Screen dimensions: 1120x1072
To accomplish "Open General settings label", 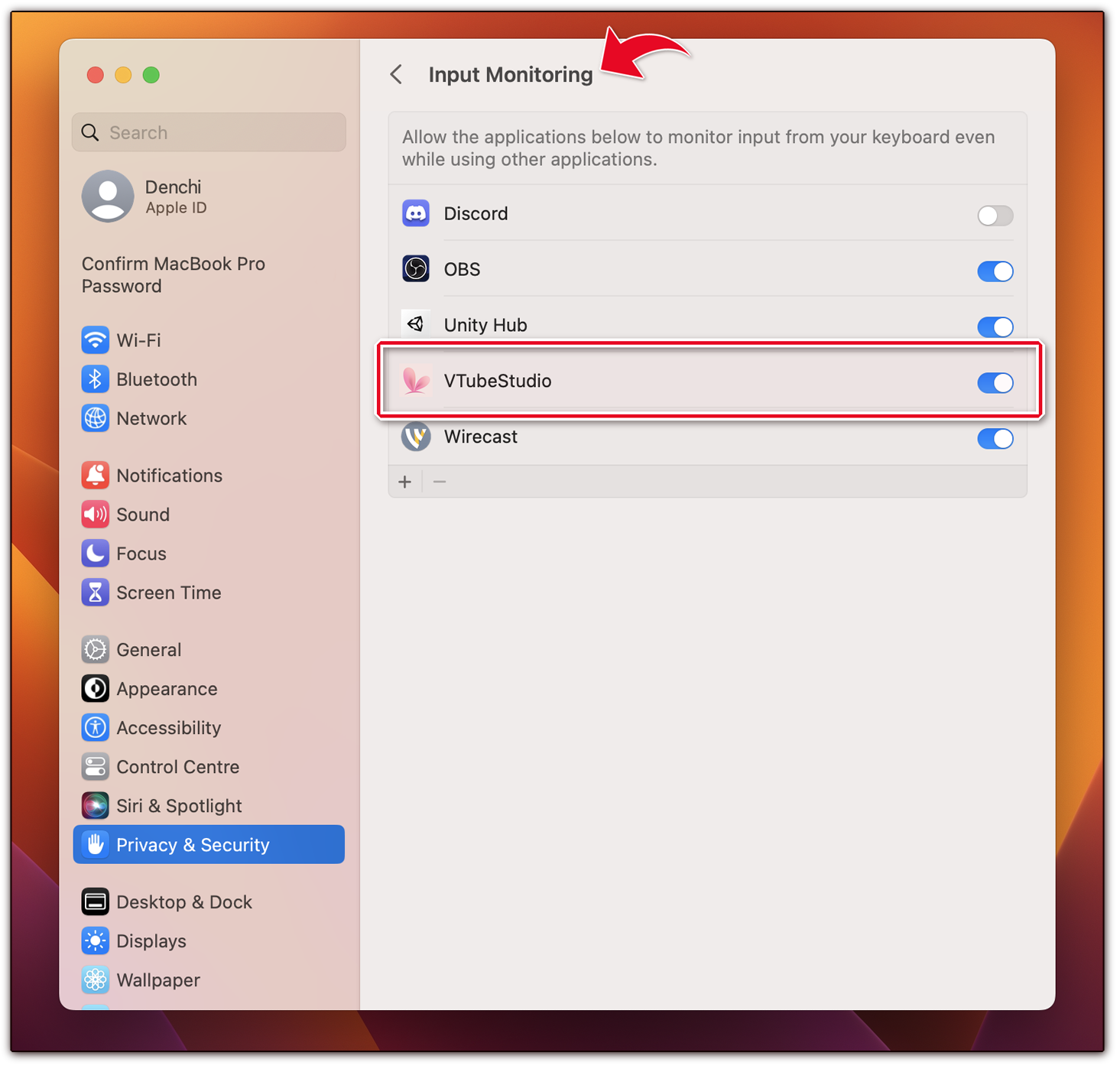I will [x=149, y=650].
